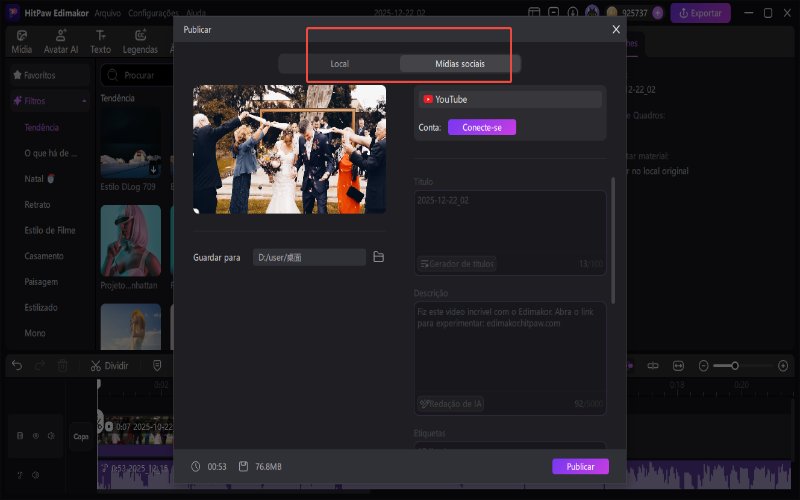This screenshot has width=800, height=500.
Task: Click the fit timeline icon
Action: [x=678, y=366]
